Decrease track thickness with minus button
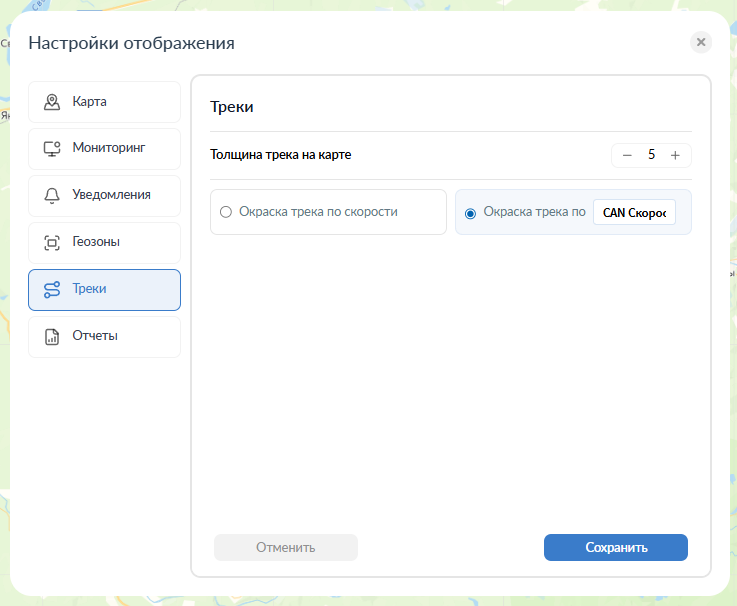The width and height of the screenshot is (737, 606). tap(627, 155)
